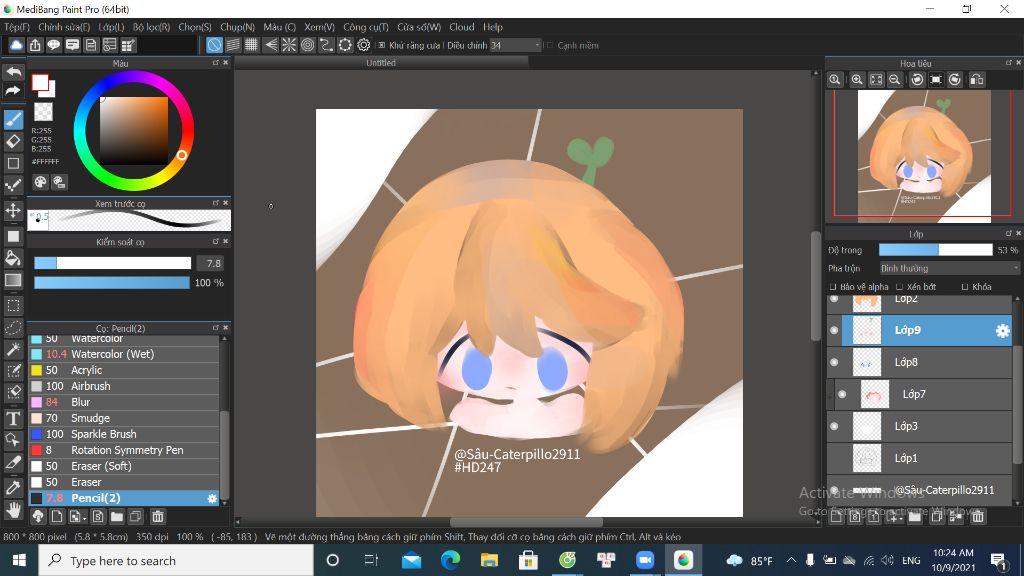Choose Rotation Symmetry Pen brush
Viewport: 1024px width, 576px height.
tap(124, 450)
